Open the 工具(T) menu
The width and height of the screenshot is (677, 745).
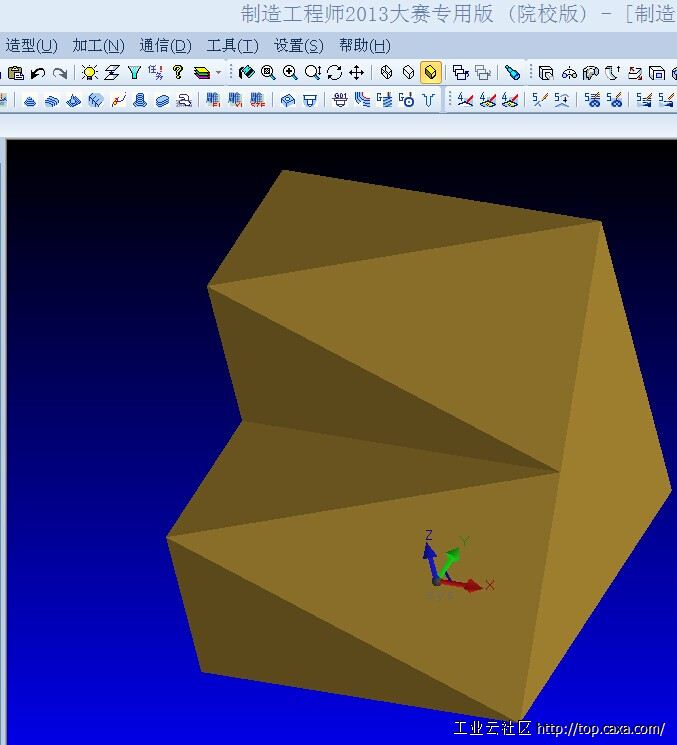tap(232, 46)
